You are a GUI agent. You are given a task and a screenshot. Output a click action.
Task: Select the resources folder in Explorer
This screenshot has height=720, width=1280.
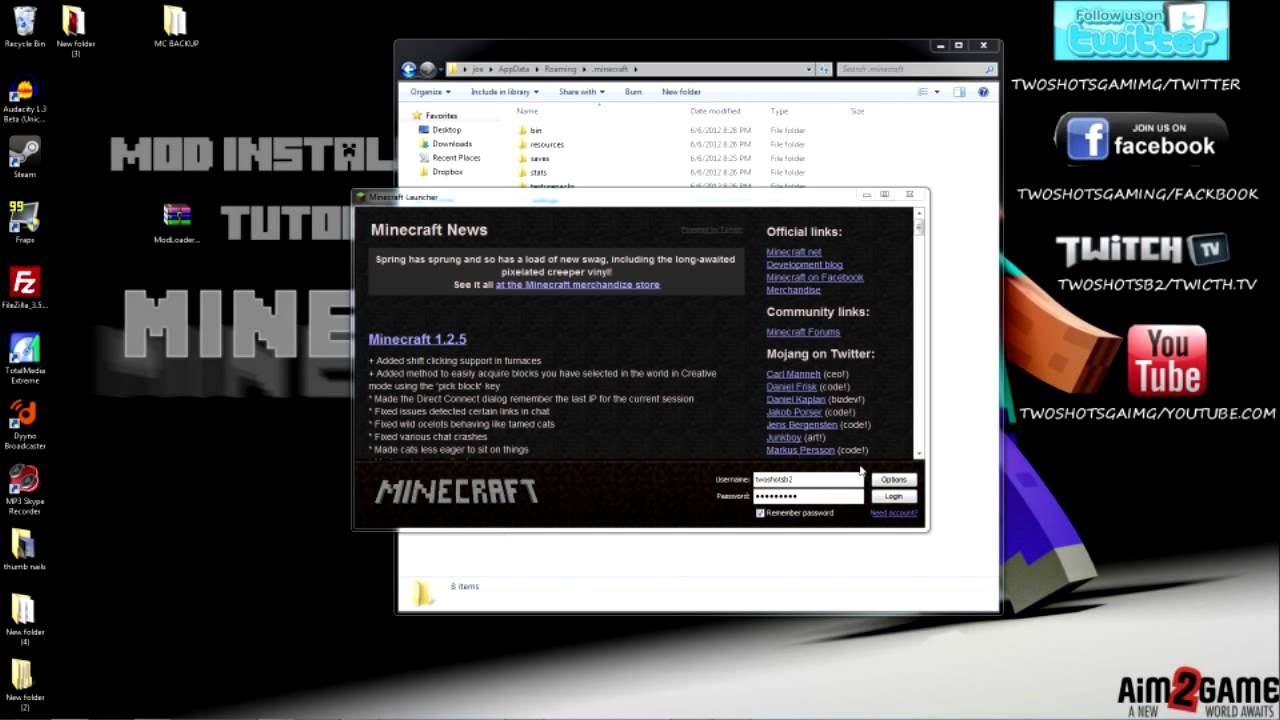click(541, 145)
